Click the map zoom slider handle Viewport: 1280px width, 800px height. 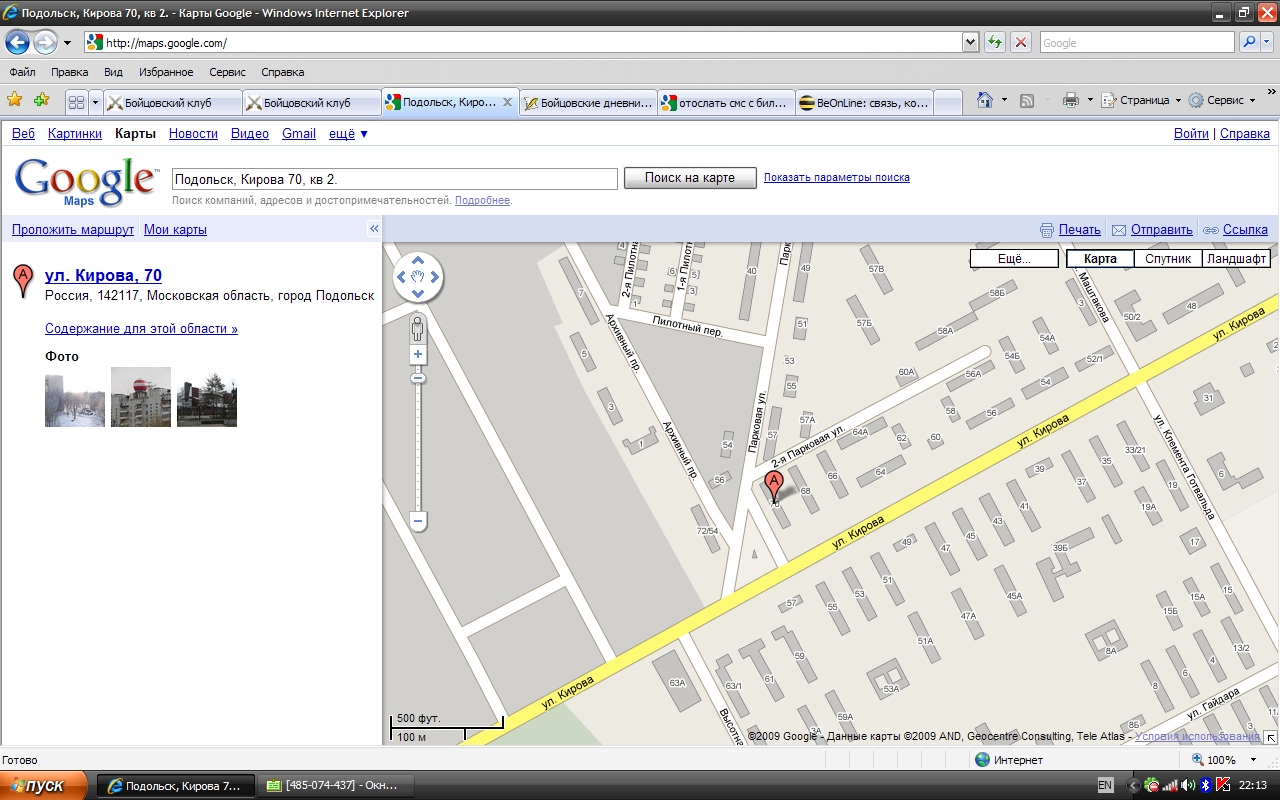pyautogui.click(x=418, y=378)
